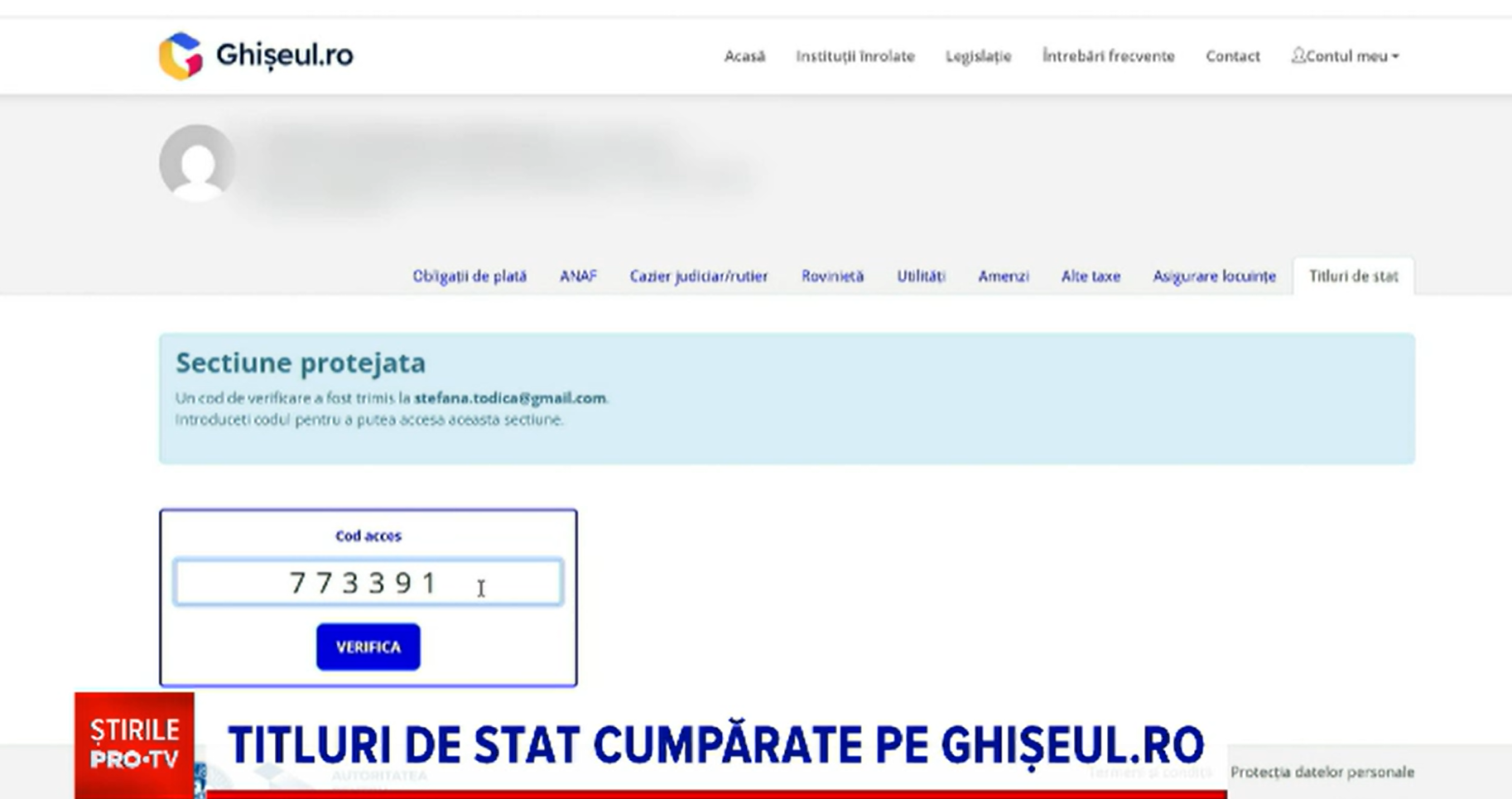Open Instituții înrolate from the menu
This screenshot has width=1512, height=799.
coord(855,56)
